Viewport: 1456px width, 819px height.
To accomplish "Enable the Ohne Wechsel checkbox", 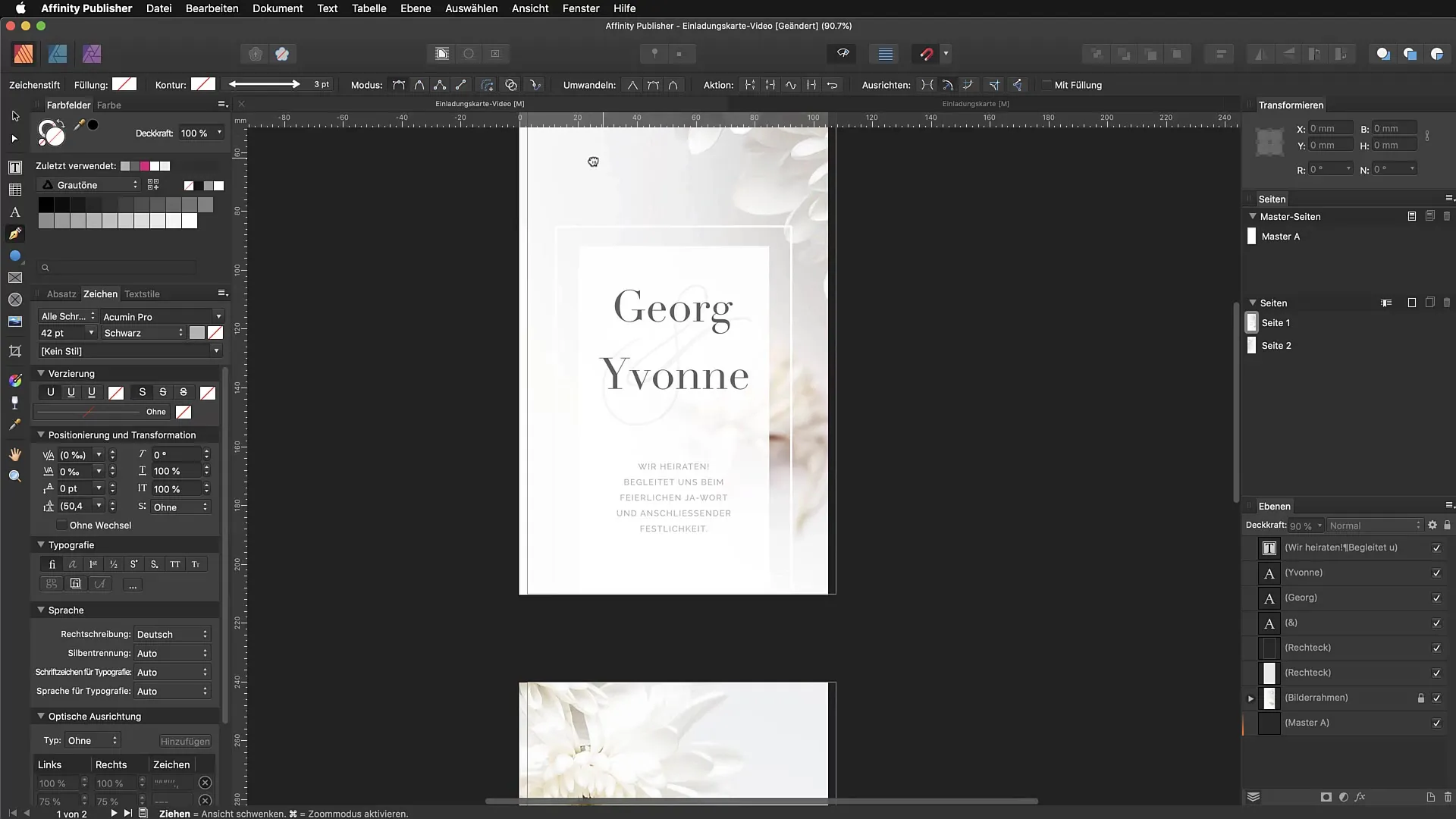I will click(61, 525).
